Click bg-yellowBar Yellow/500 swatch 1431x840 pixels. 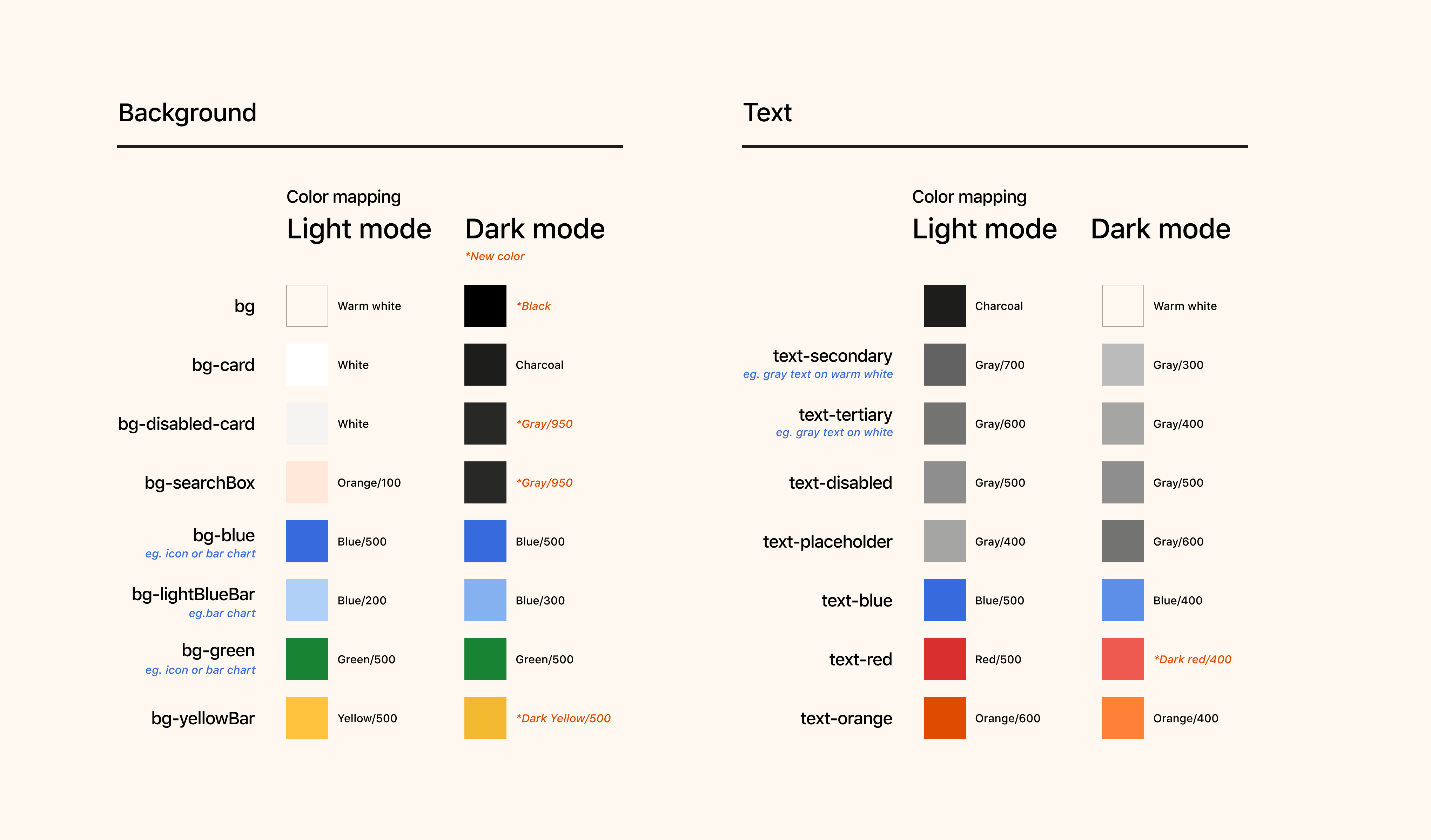(307, 719)
